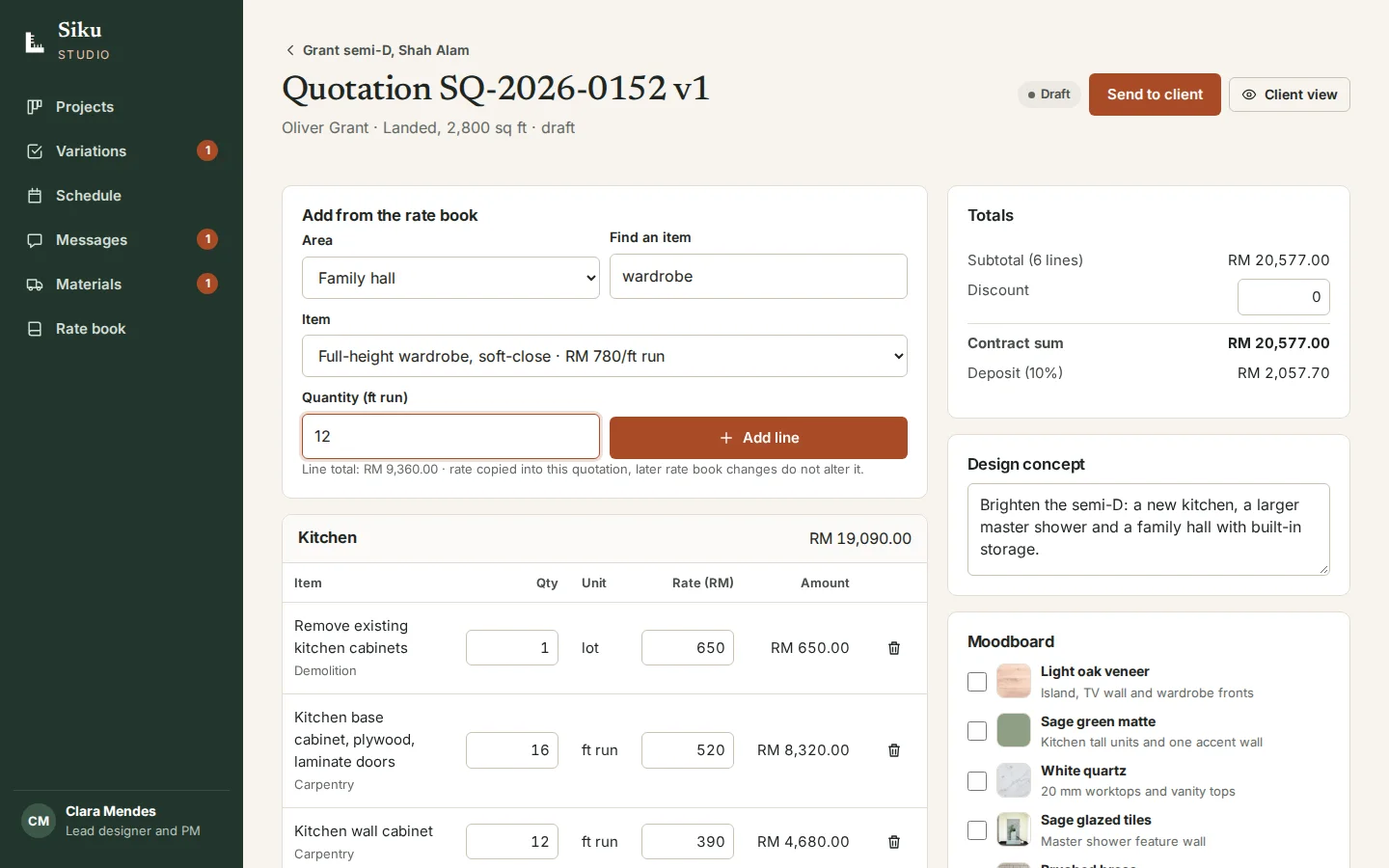1389x868 pixels.
Task: Open the Messages page
Action: point(122,240)
